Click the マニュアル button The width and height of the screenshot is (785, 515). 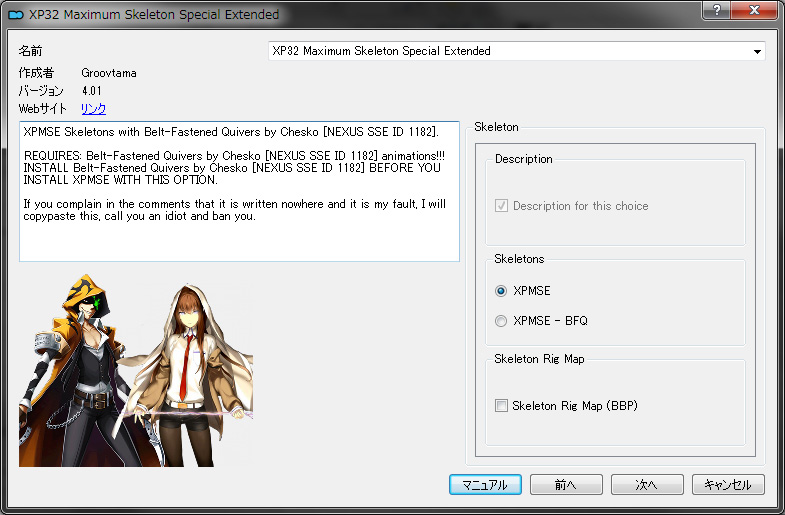pyautogui.click(x=485, y=484)
